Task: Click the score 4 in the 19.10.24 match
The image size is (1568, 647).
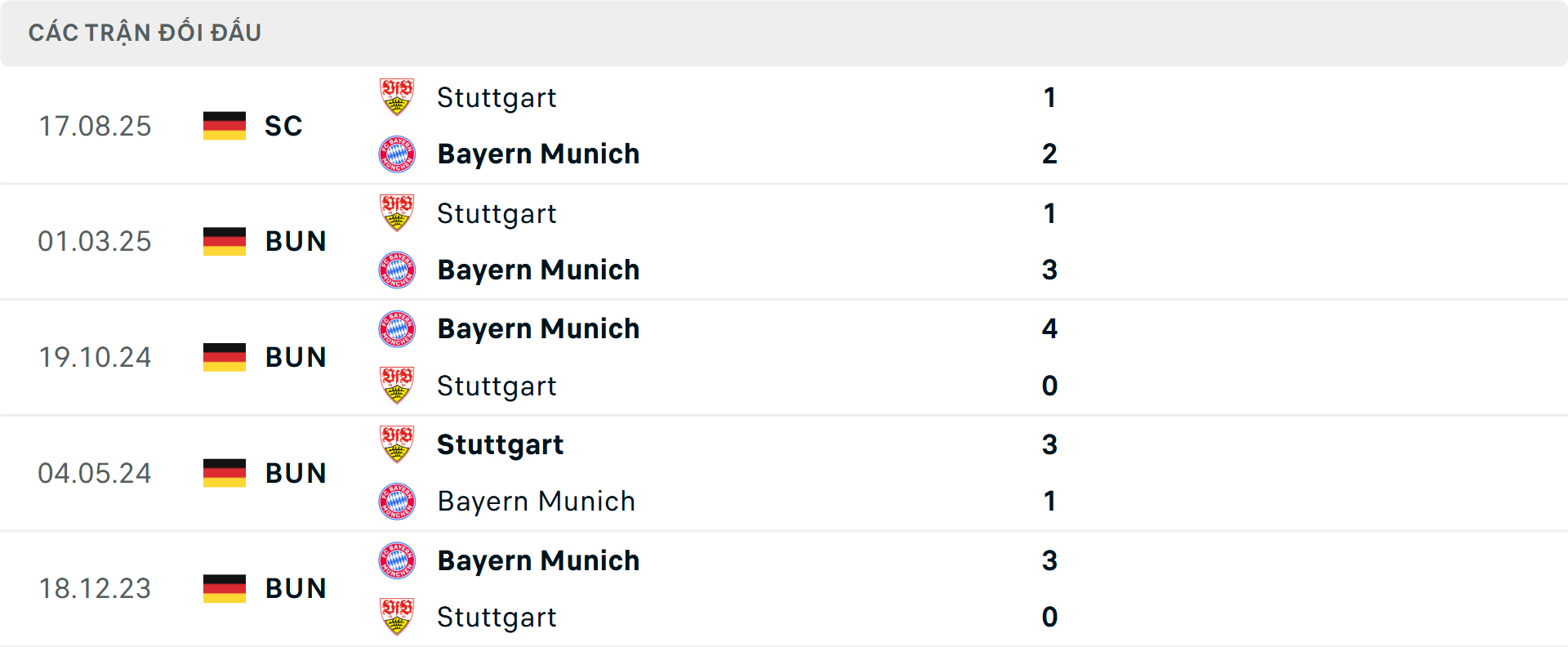Action: click(x=1050, y=329)
